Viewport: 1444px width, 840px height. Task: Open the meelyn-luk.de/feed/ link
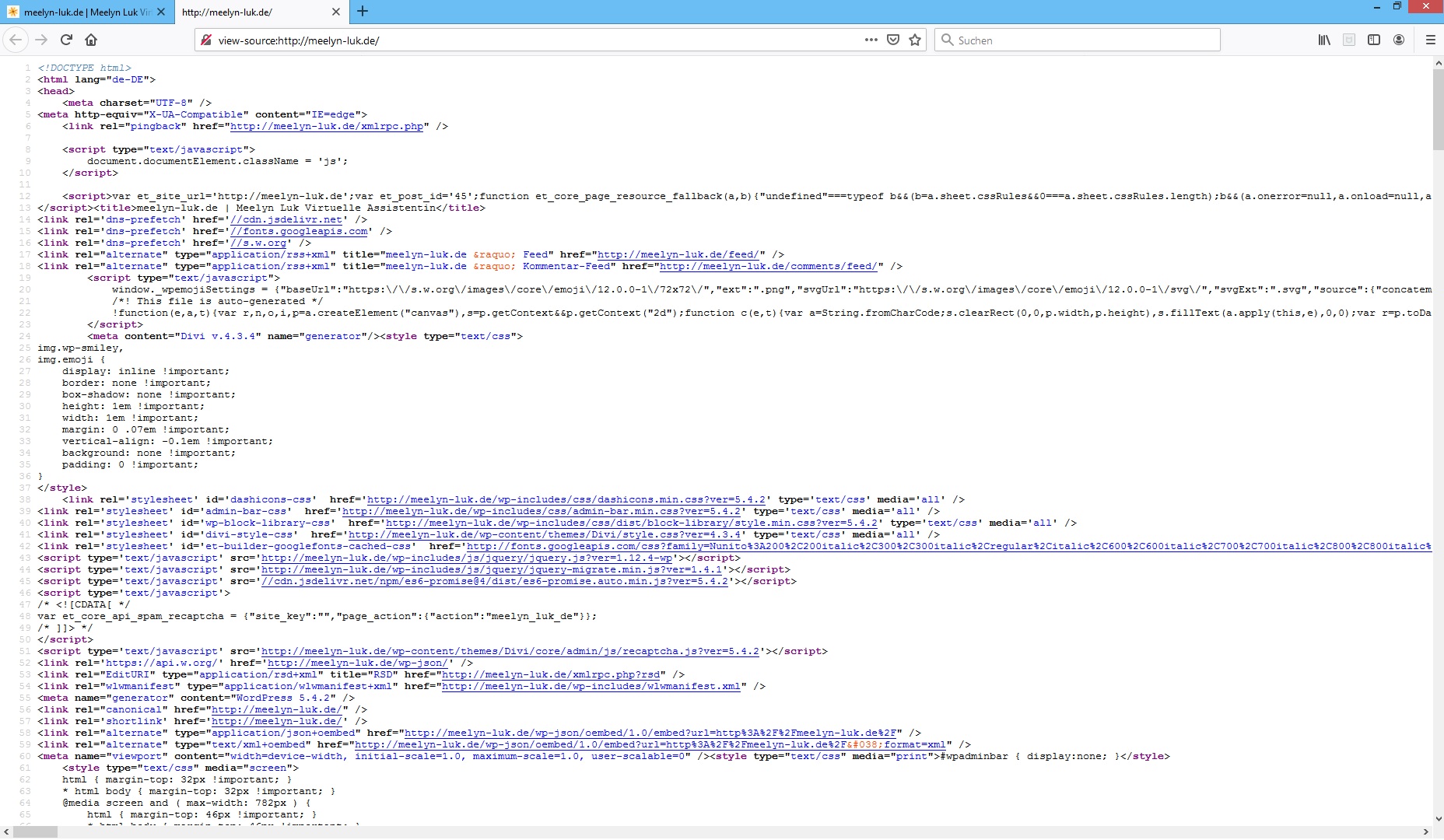point(678,254)
